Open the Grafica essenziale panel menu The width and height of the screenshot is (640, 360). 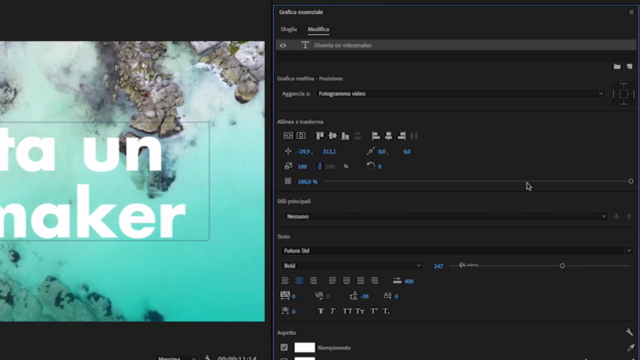click(x=631, y=12)
